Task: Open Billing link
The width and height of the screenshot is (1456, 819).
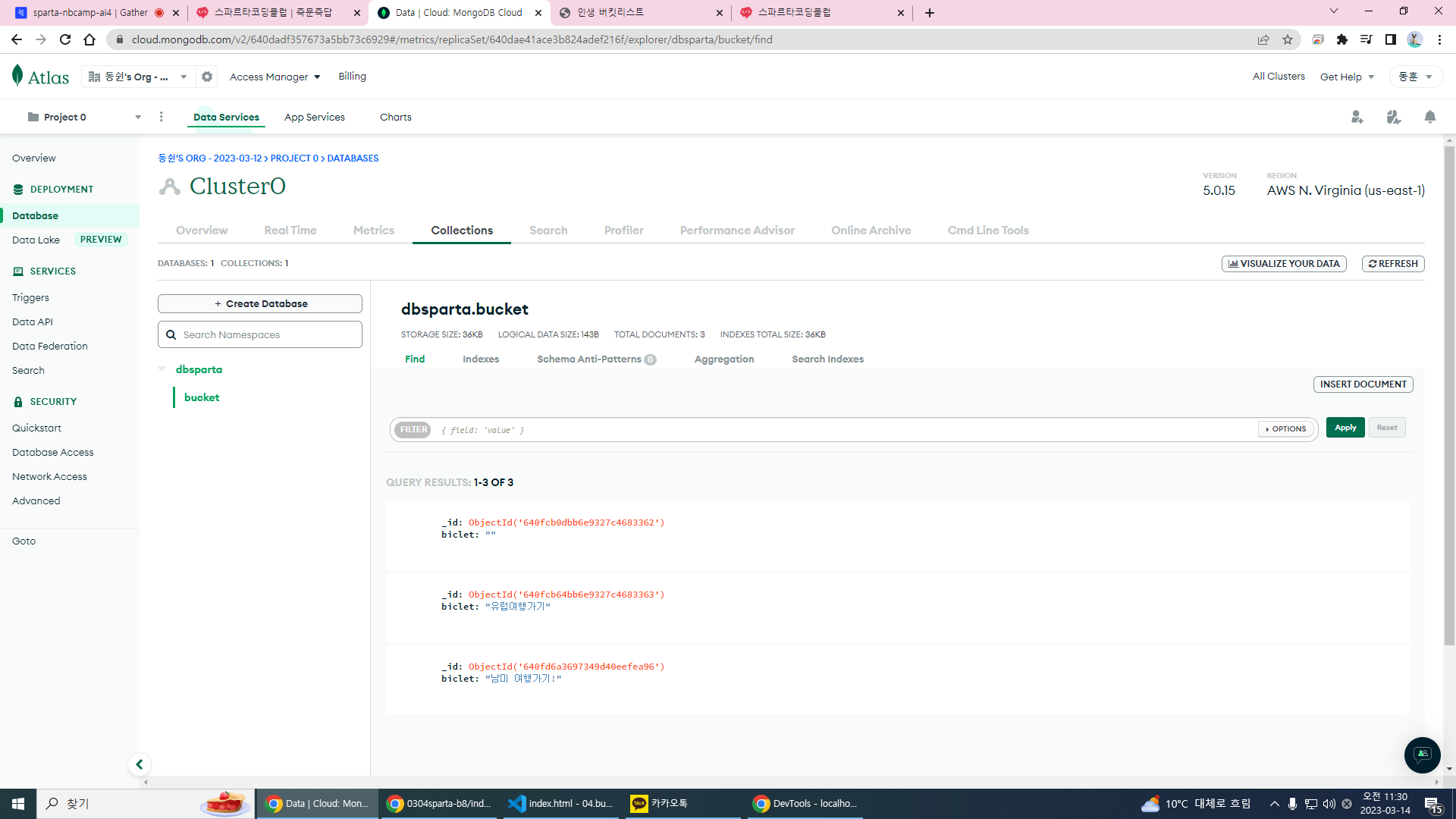Action: pos(352,77)
